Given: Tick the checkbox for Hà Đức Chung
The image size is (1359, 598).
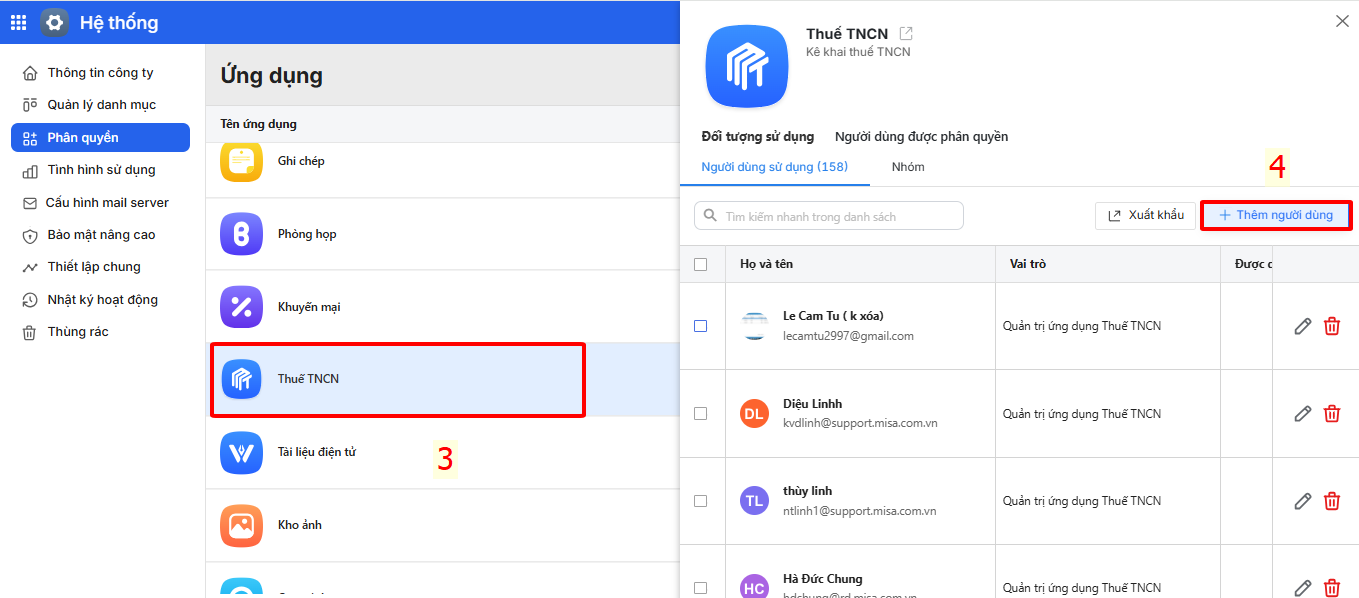Looking at the screenshot, I should 700,588.
